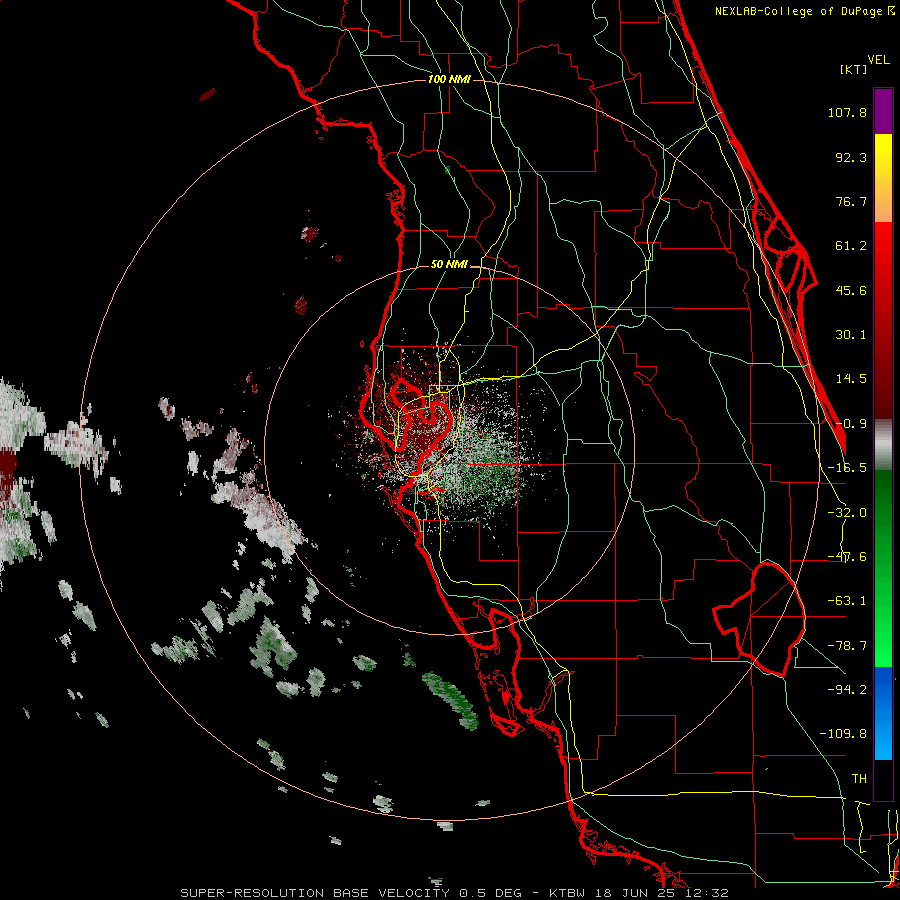Select the 107.8 legend value
Viewport: 900px width, 900px height.
847,112
